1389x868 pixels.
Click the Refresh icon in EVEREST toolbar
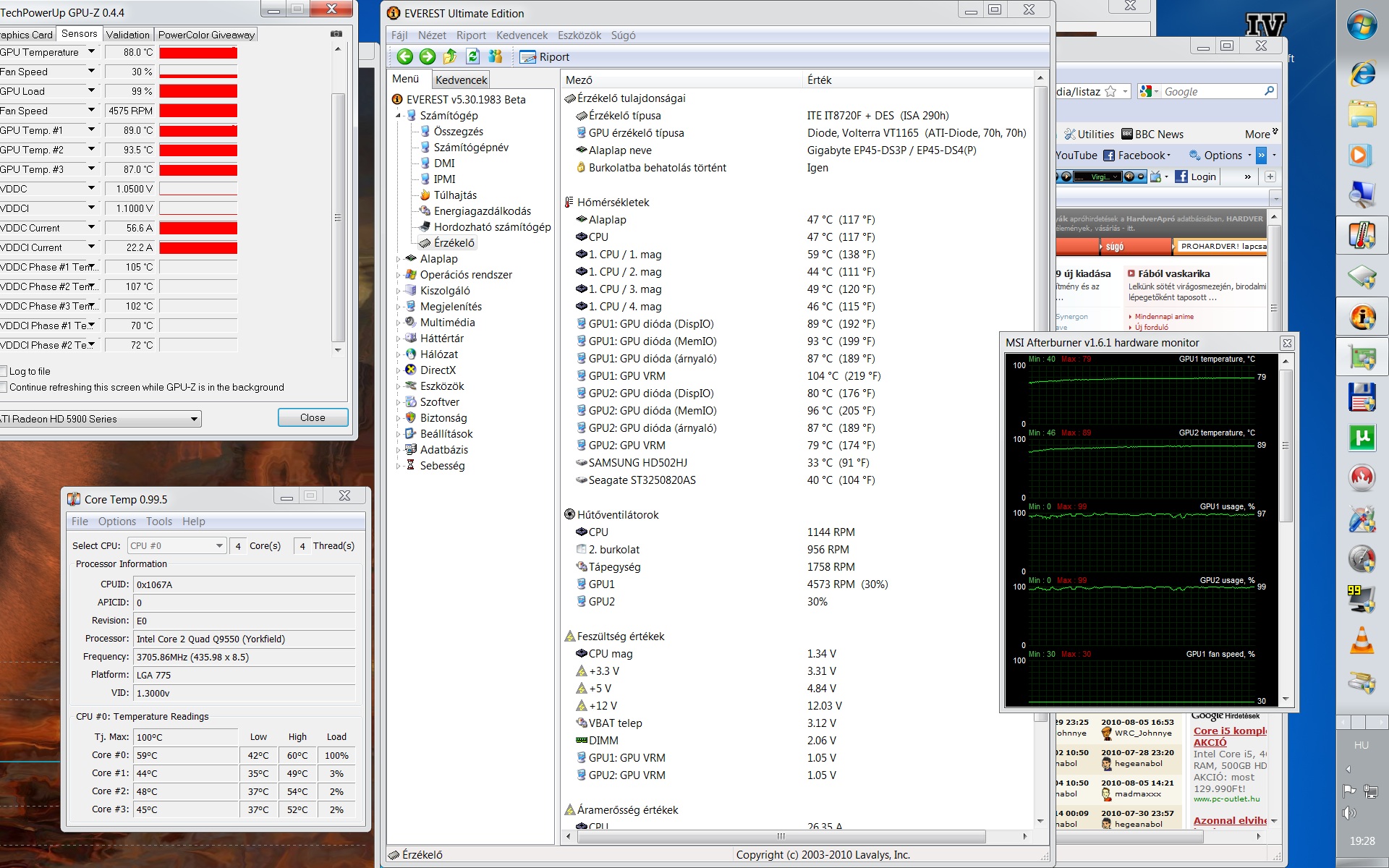tap(472, 56)
